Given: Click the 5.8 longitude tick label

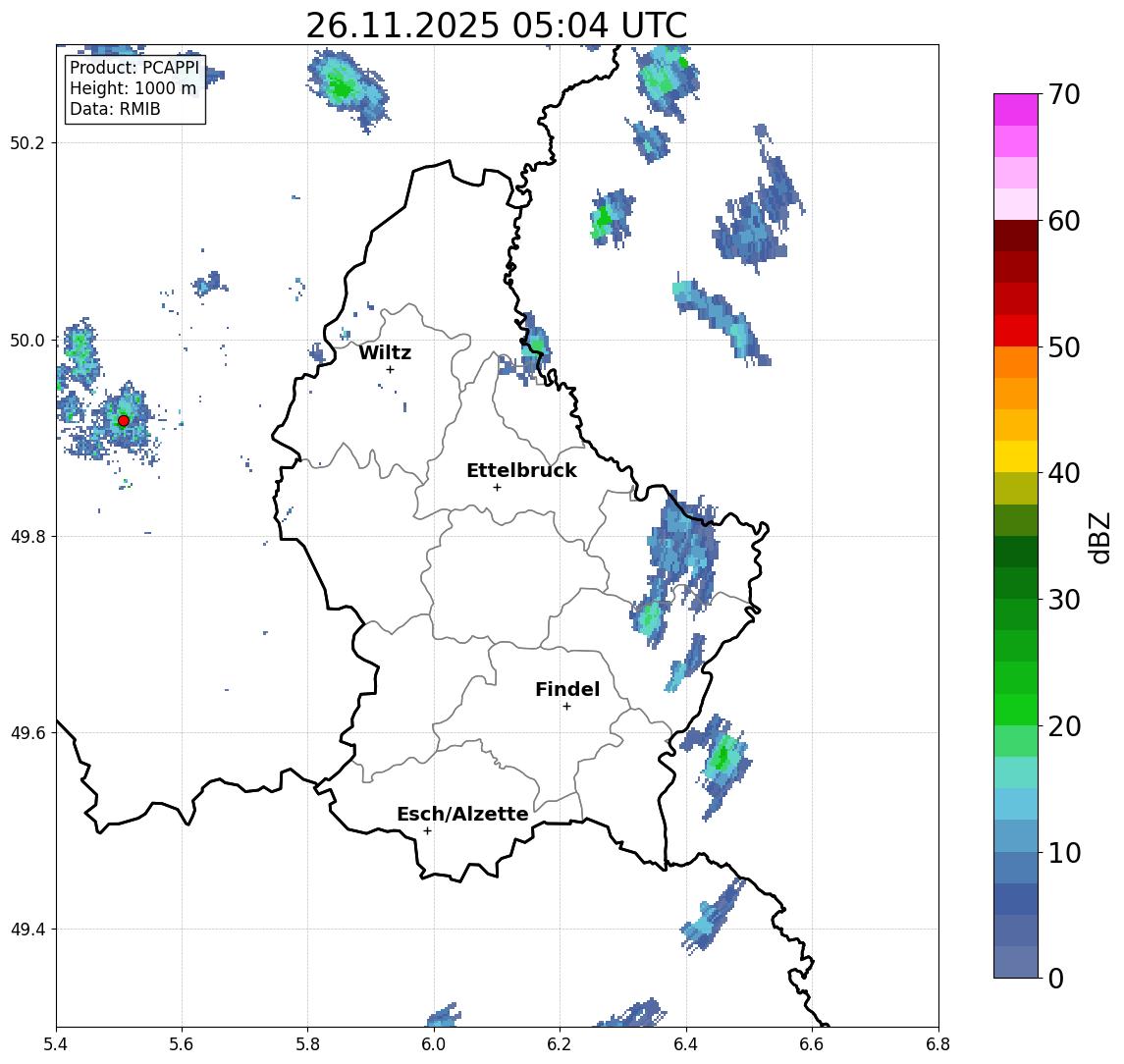Looking at the screenshot, I should (x=307, y=1044).
